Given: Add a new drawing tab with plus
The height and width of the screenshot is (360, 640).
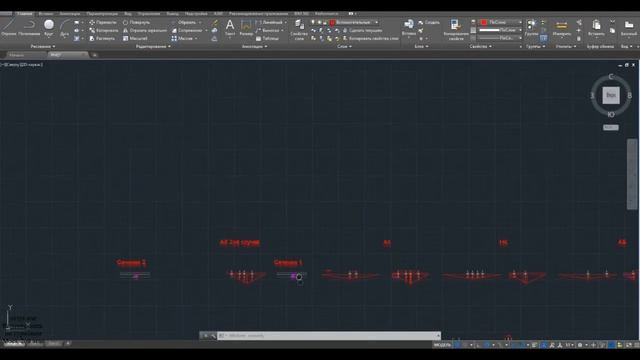Looking at the screenshot, I should [x=95, y=55].
